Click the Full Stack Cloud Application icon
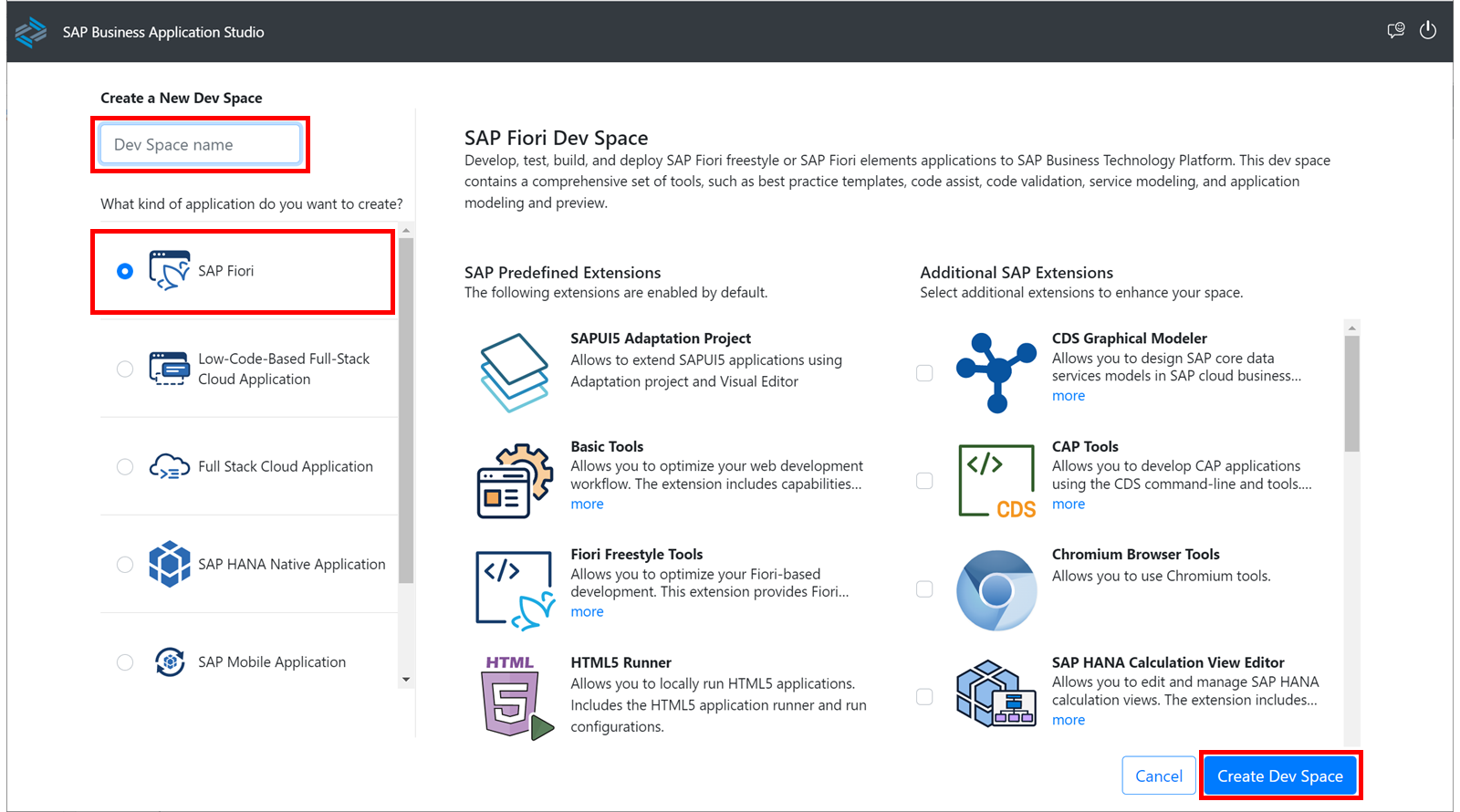The width and height of the screenshot is (1460, 812). tap(170, 466)
